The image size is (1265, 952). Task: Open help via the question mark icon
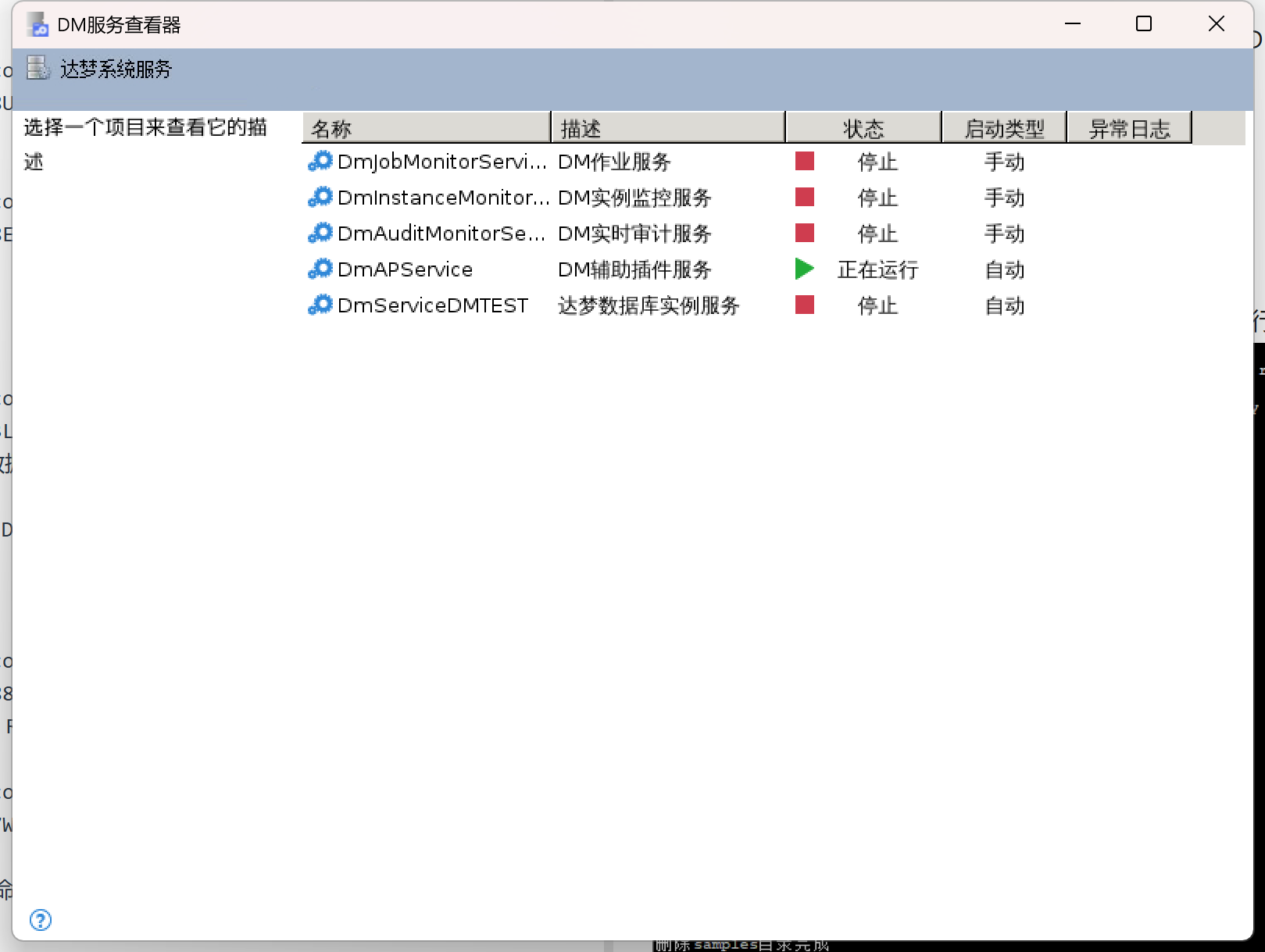coord(41,920)
